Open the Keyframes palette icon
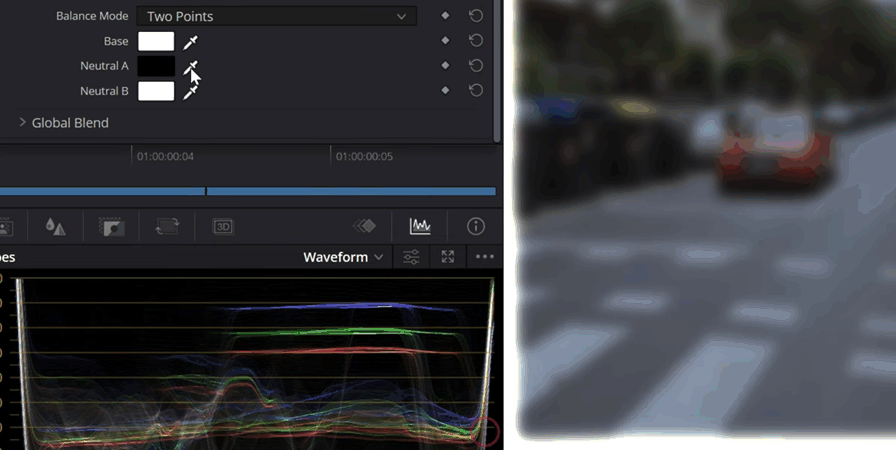The height and width of the screenshot is (450, 896). point(364,227)
